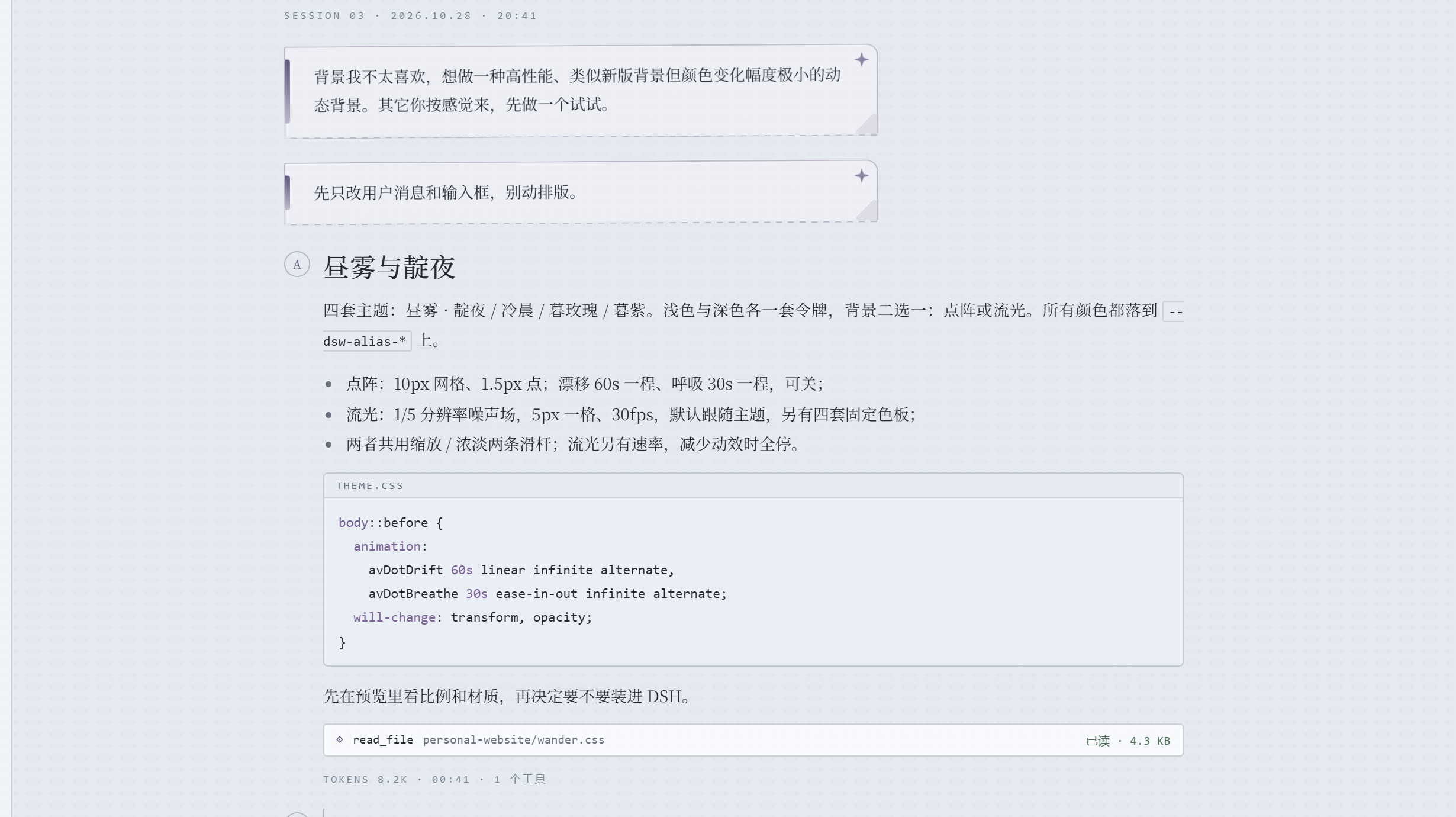Click the 'THEME.CSS' code block header
The height and width of the screenshot is (817, 1456).
(x=753, y=485)
